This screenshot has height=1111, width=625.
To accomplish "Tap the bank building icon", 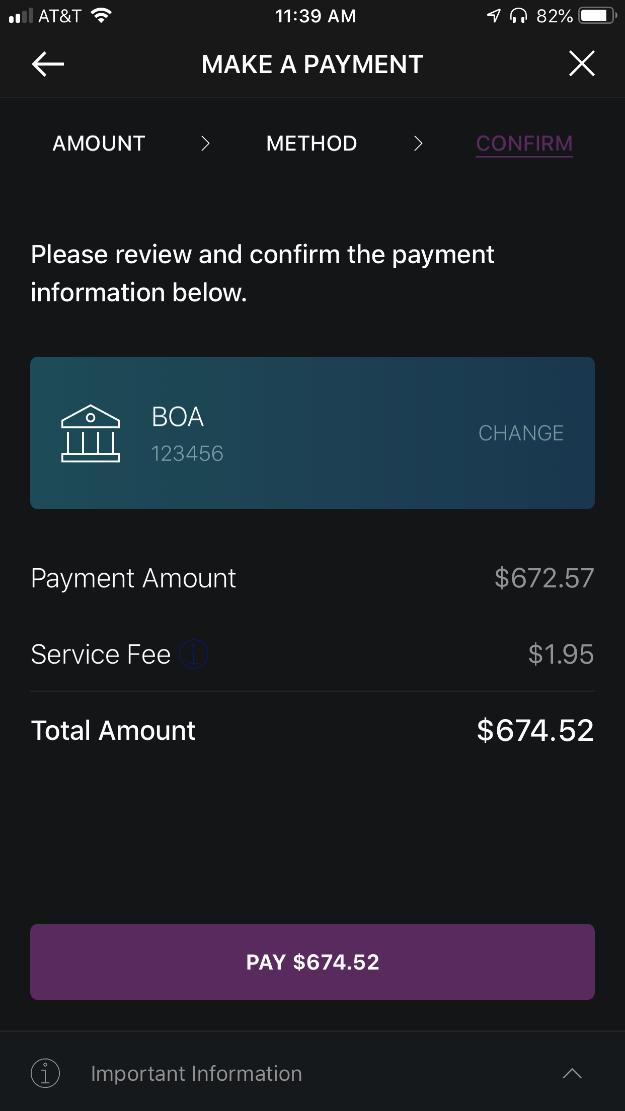I will click(x=90, y=434).
